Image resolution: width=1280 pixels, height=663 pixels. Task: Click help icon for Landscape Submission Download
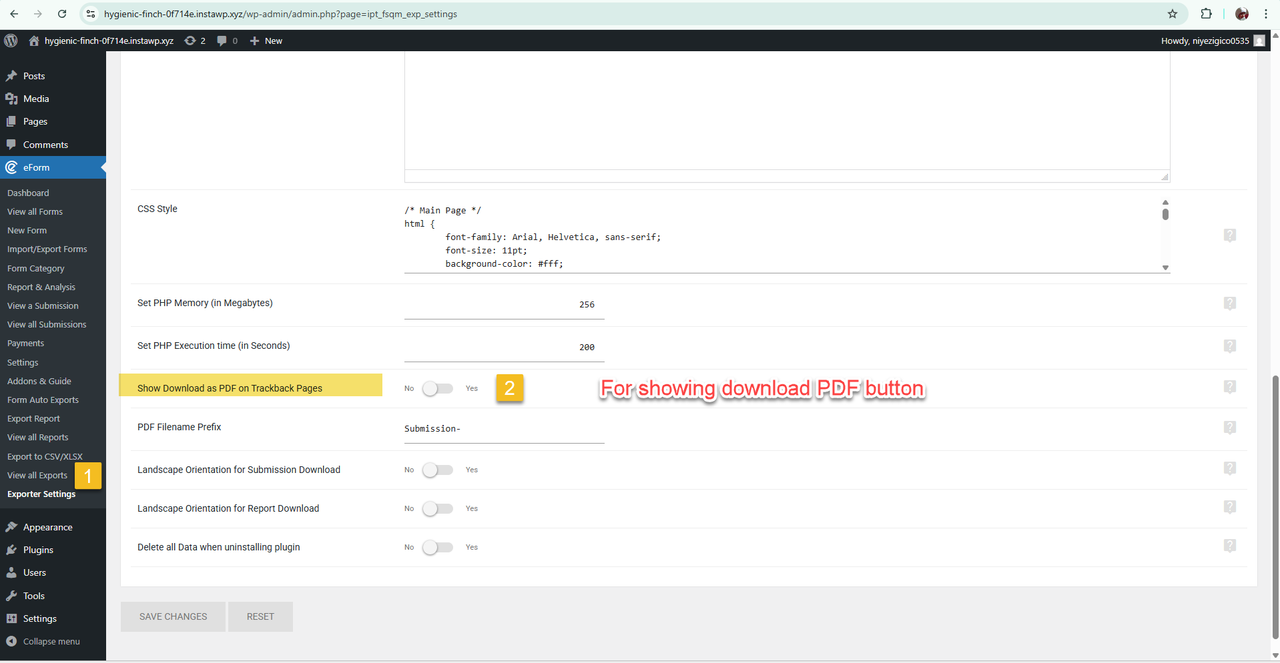(x=1230, y=468)
